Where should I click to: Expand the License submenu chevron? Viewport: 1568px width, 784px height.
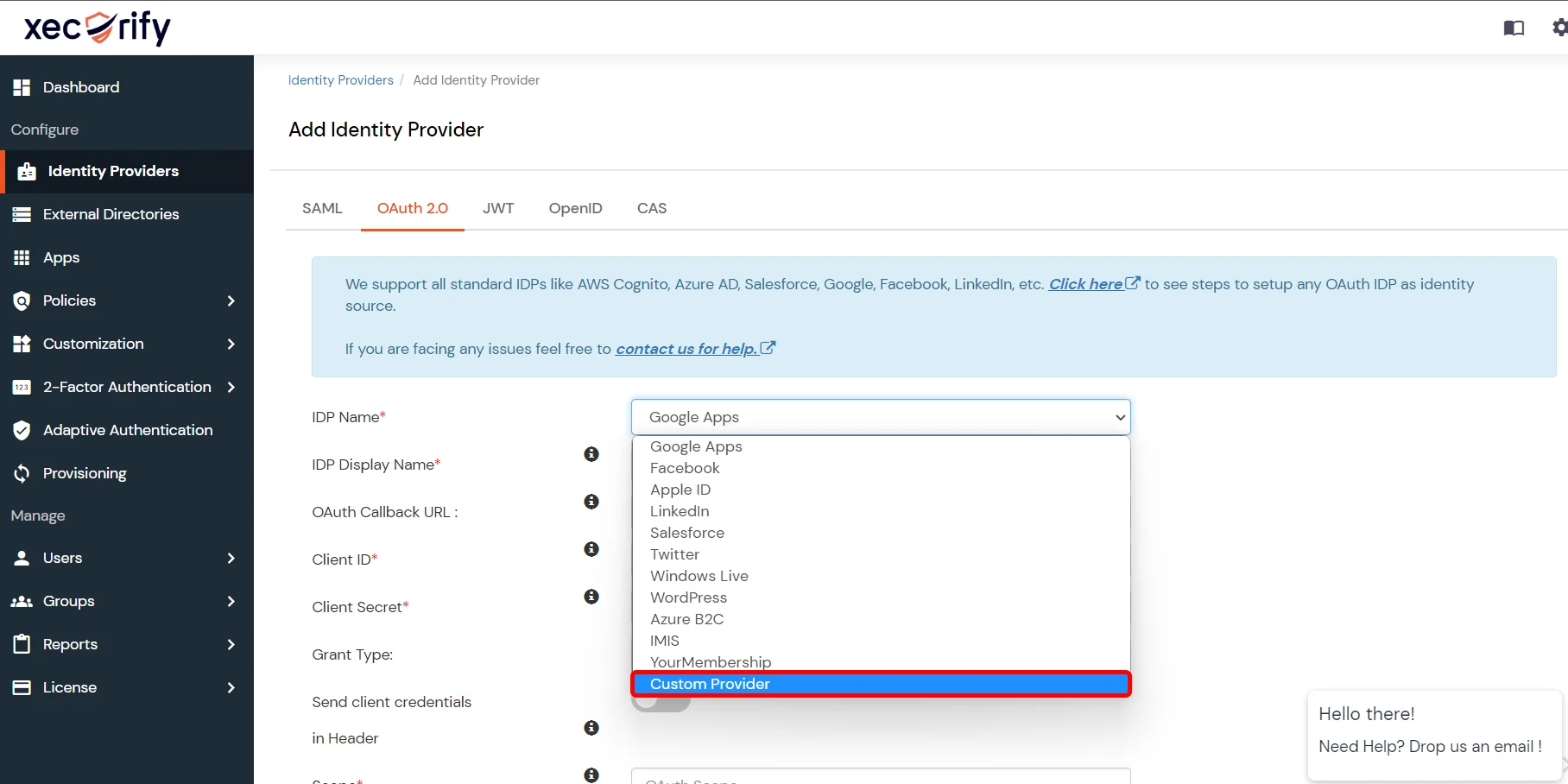[x=231, y=687]
